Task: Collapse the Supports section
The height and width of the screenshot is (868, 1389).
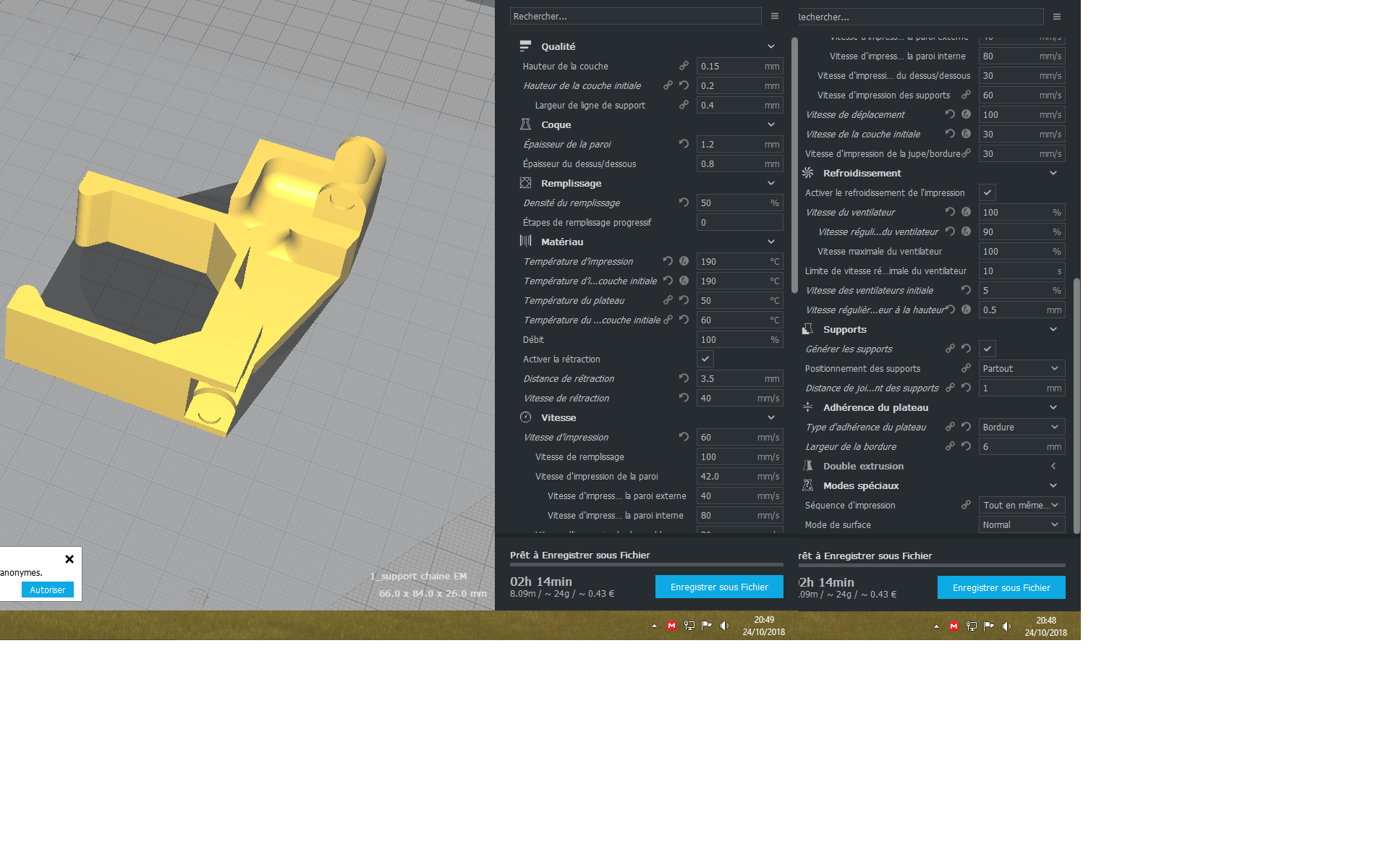Action: pyautogui.click(x=1053, y=329)
